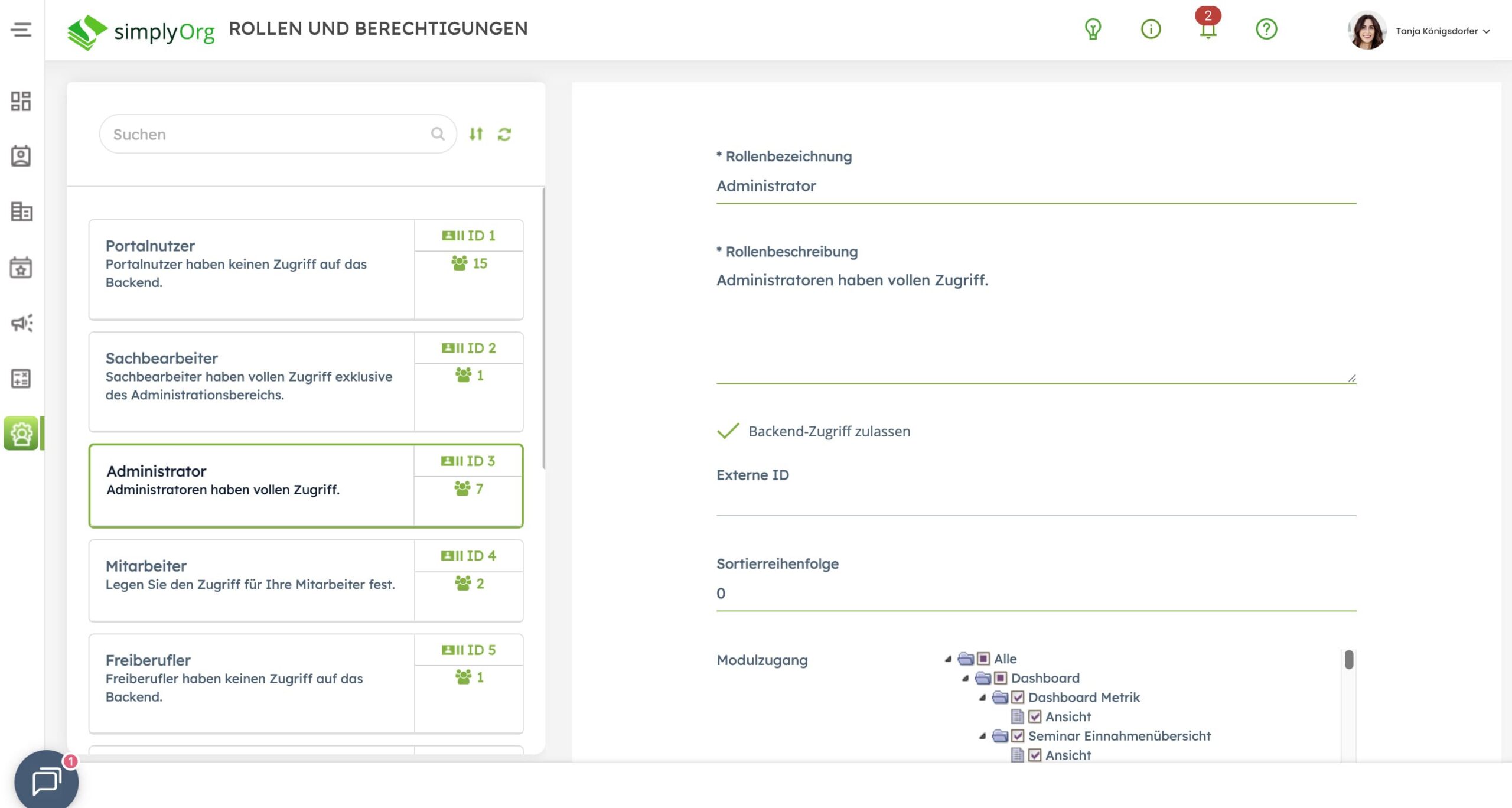This screenshot has height=808, width=1512.
Task: Click the question mark help icon
Action: 1266,29
